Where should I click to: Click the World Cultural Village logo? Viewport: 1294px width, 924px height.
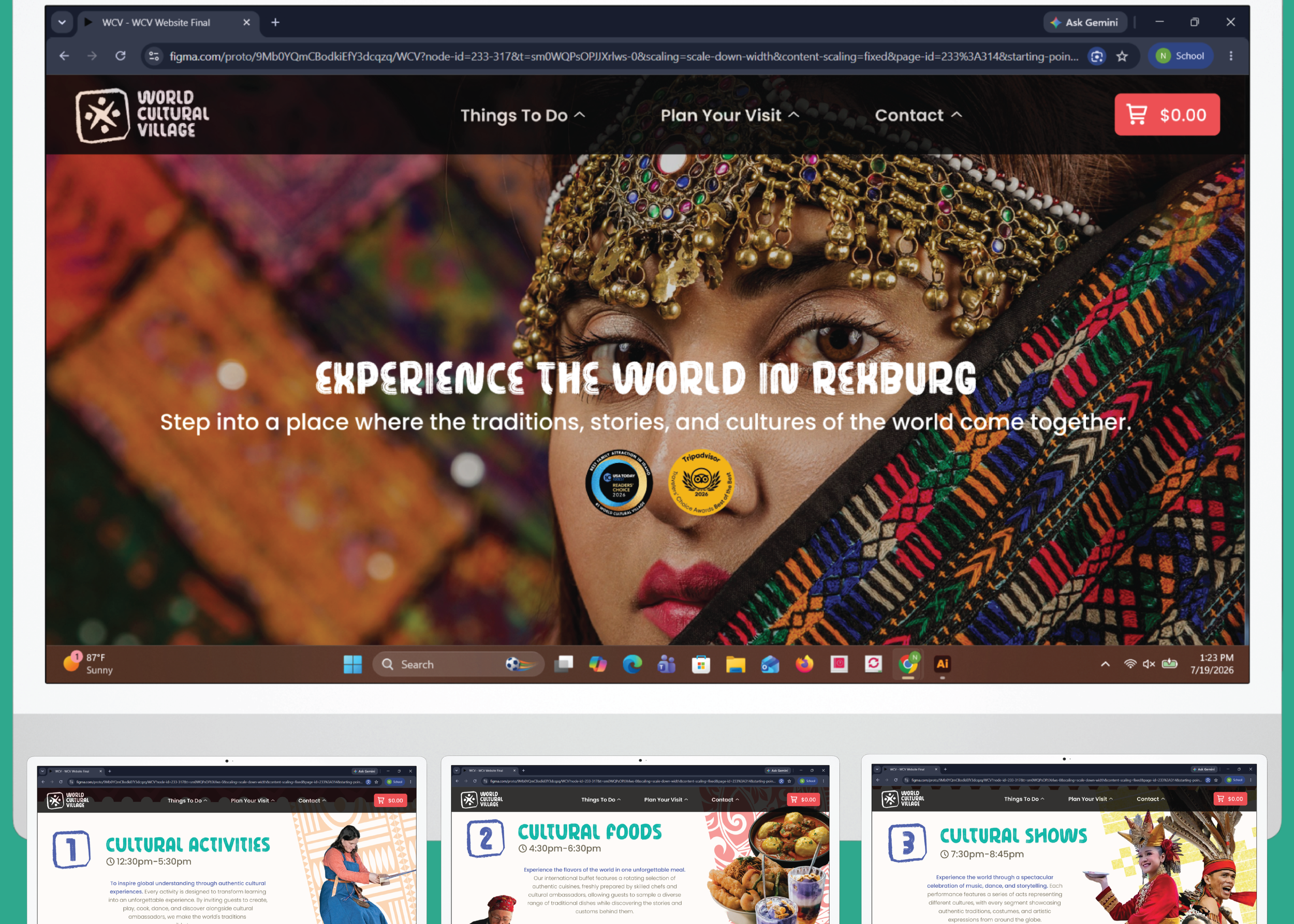tap(143, 115)
